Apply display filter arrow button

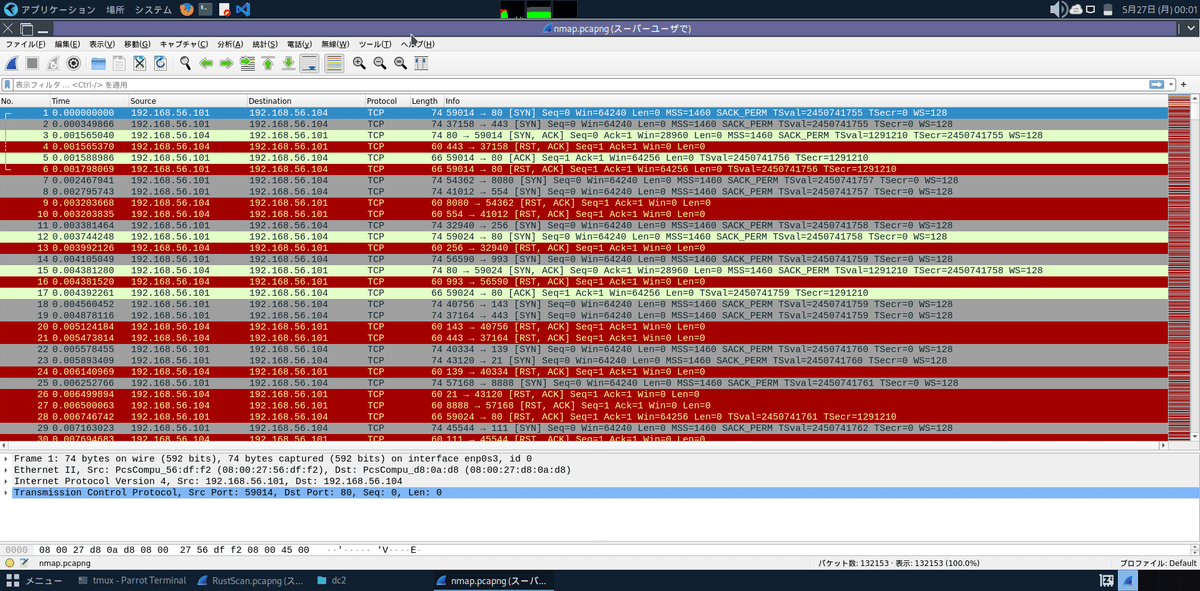[x=1157, y=84]
